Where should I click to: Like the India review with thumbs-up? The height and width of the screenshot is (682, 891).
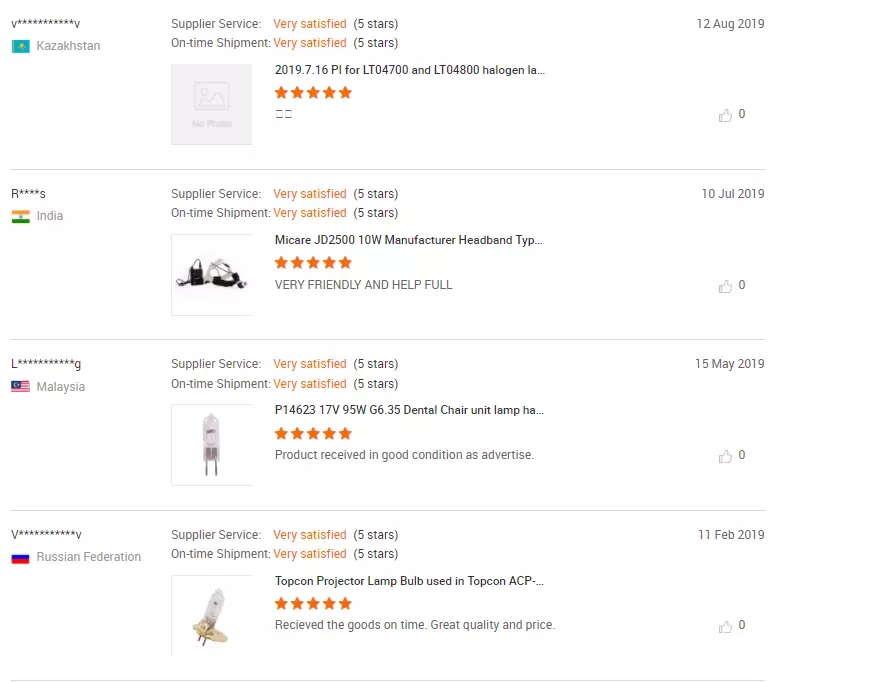click(725, 286)
